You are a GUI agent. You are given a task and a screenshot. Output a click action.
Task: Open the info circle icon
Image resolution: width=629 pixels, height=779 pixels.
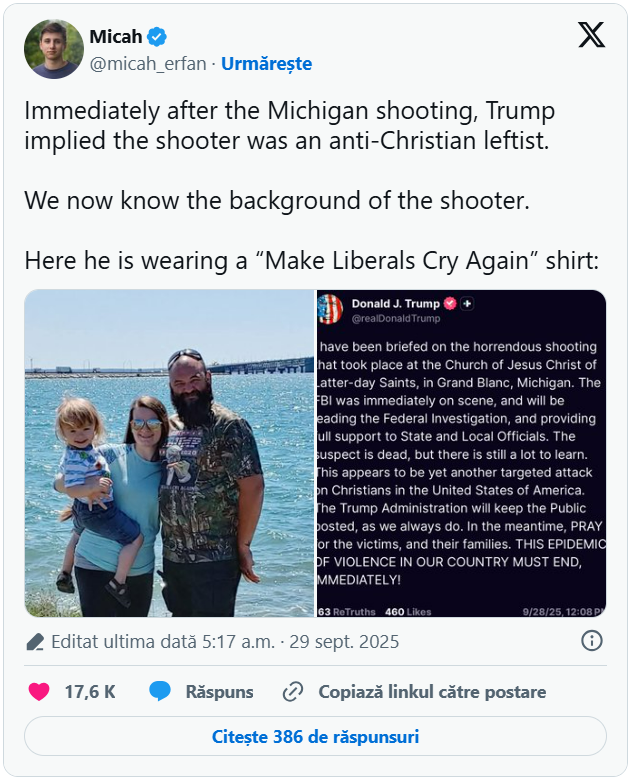[591, 641]
